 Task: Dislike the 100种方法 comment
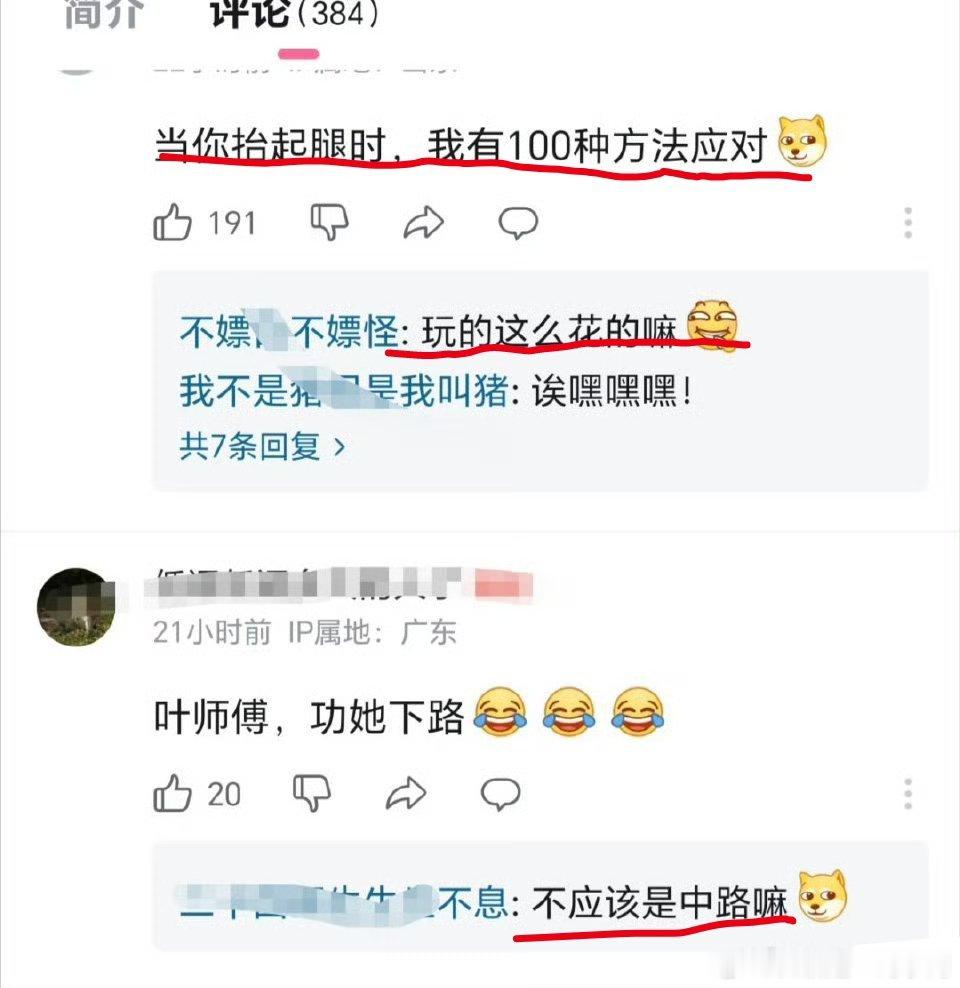[x=329, y=223]
